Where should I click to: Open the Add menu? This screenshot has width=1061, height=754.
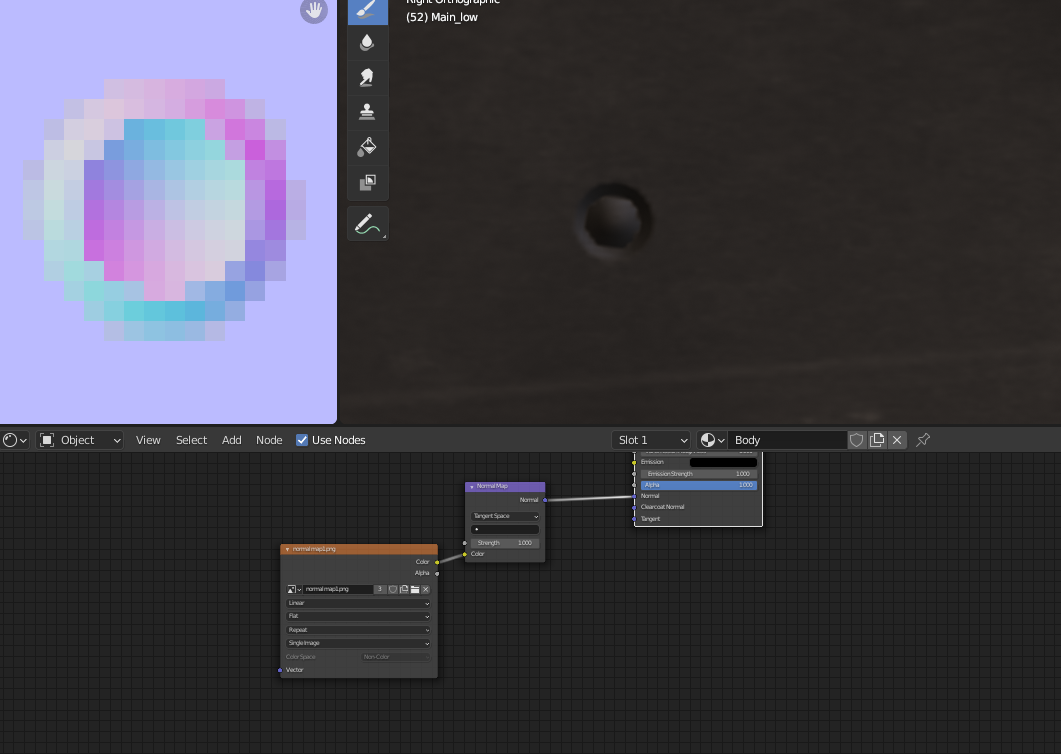[231, 439]
